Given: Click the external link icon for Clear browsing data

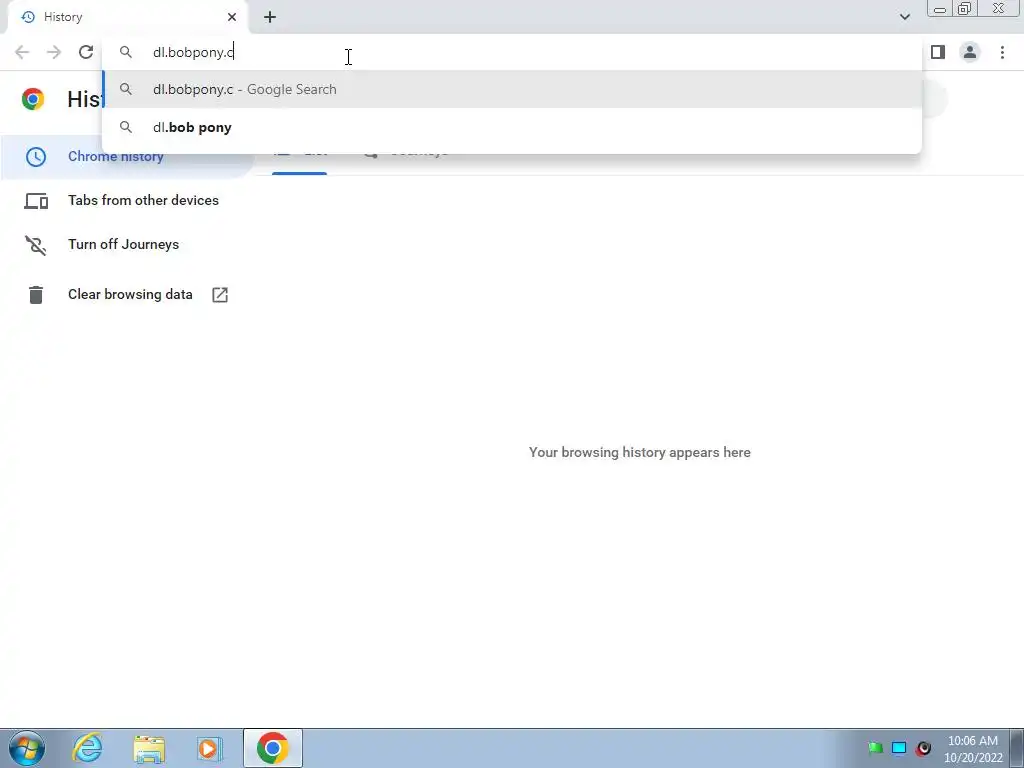Looking at the screenshot, I should click(x=220, y=295).
